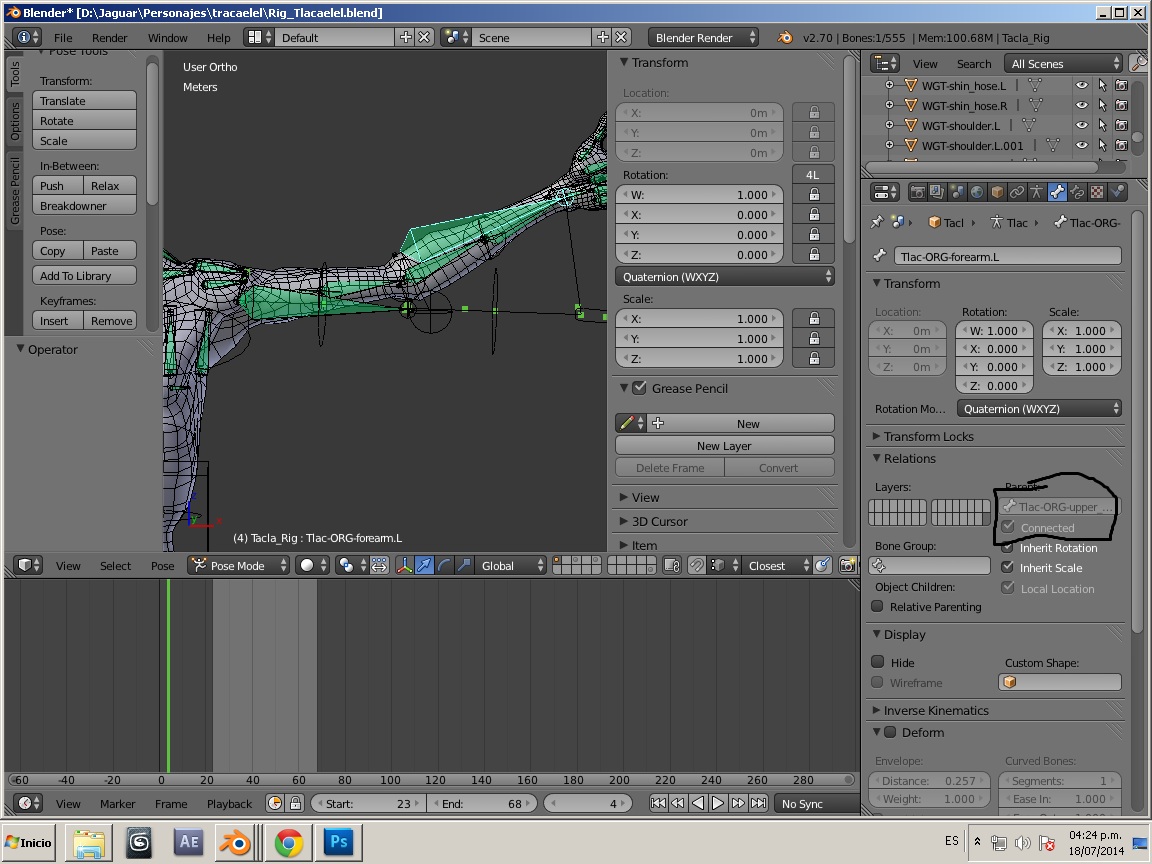Viewport: 1152px width, 864px height.
Task: Open the Render menu
Action: [110, 38]
